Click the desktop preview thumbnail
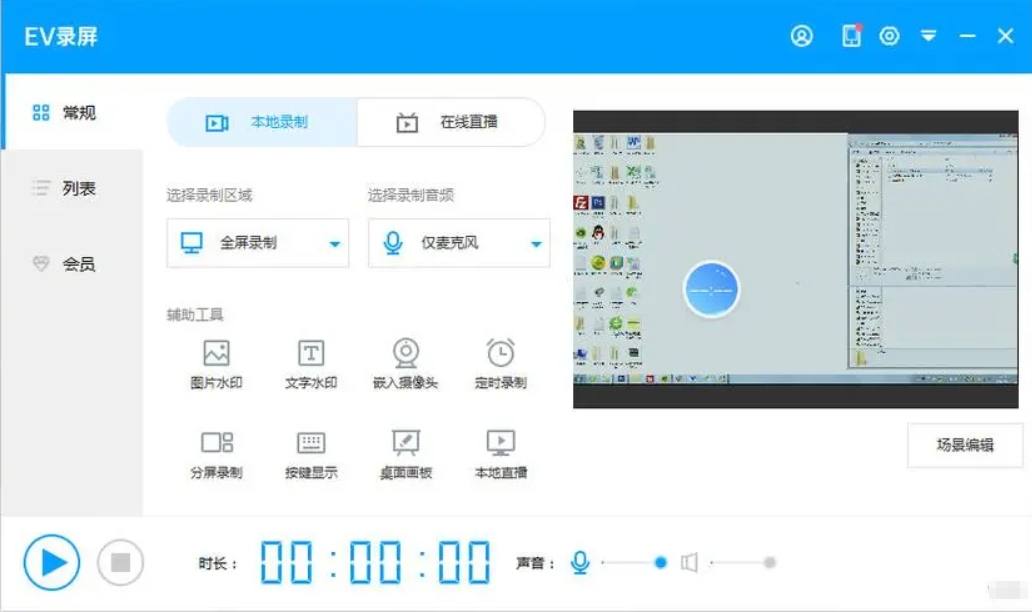Image resolution: width=1032 pixels, height=612 pixels. (795, 259)
